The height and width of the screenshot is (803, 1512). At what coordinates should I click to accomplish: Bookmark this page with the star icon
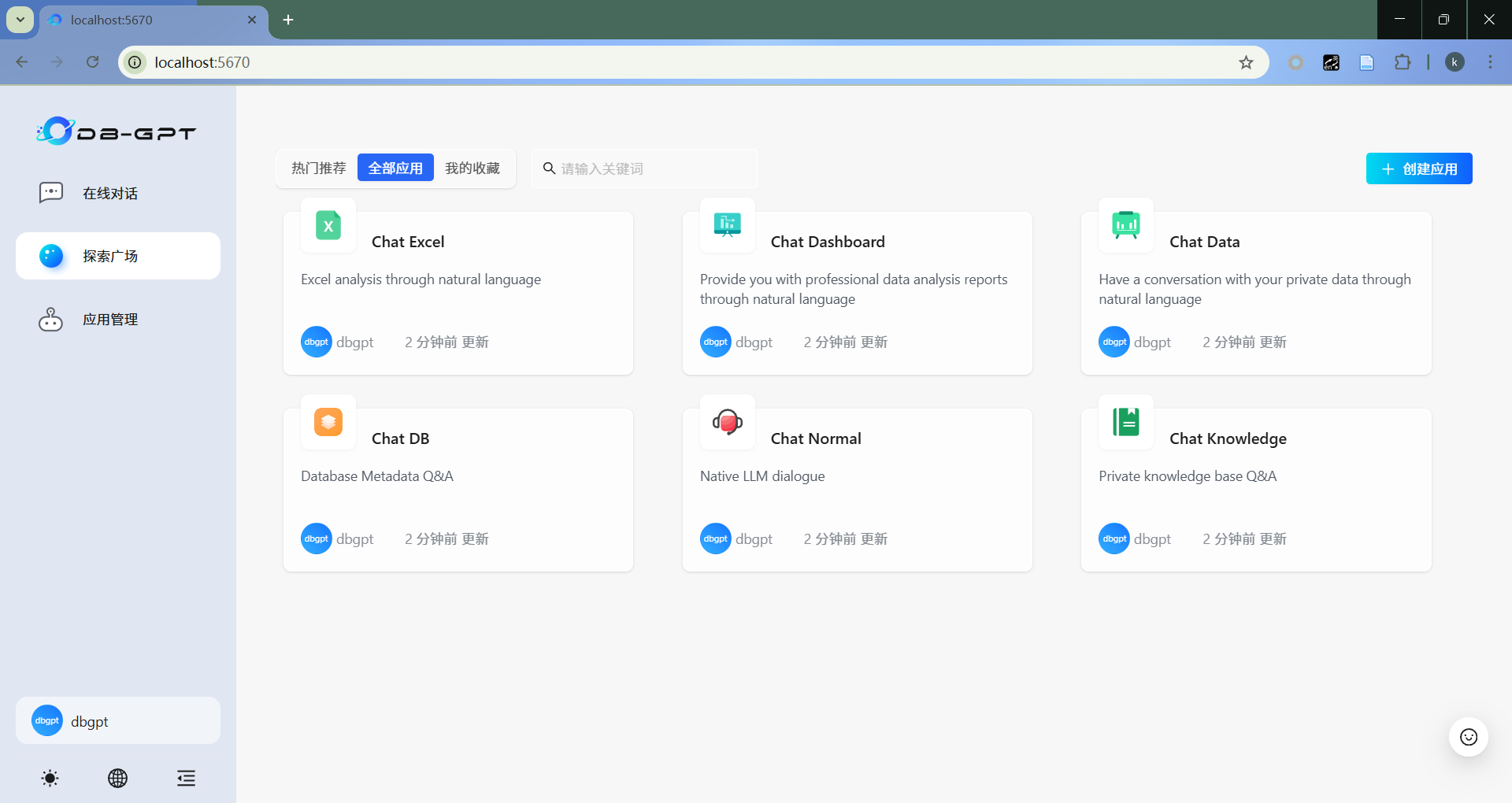click(x=1246, y=62)
